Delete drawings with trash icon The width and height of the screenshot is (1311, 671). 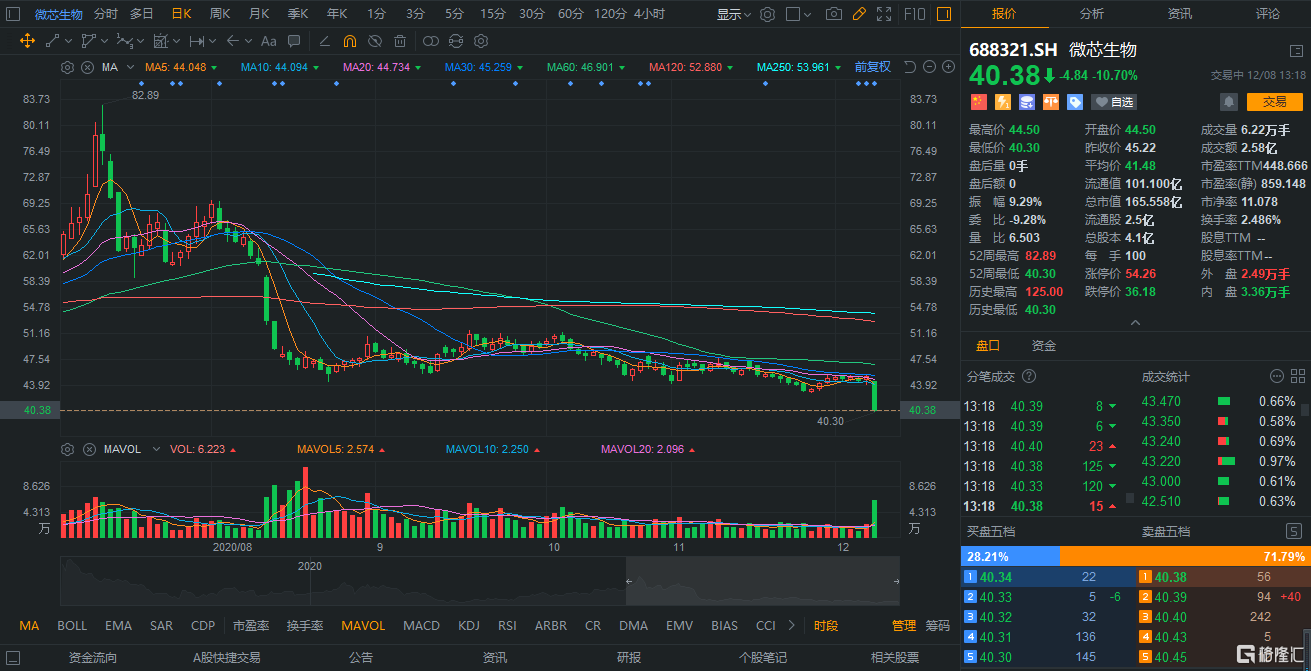pos(400,41)
